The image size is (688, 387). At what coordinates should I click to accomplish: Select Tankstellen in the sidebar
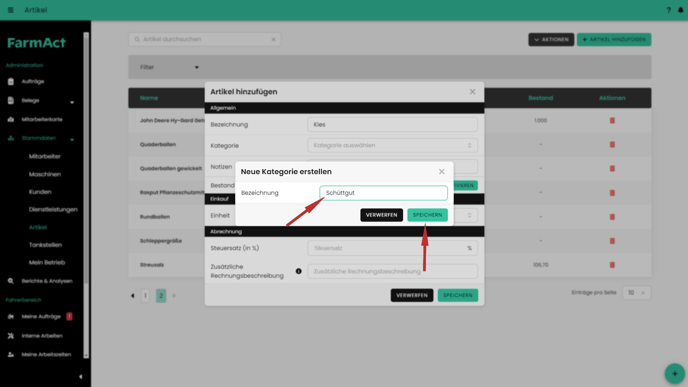coord(45,245)
